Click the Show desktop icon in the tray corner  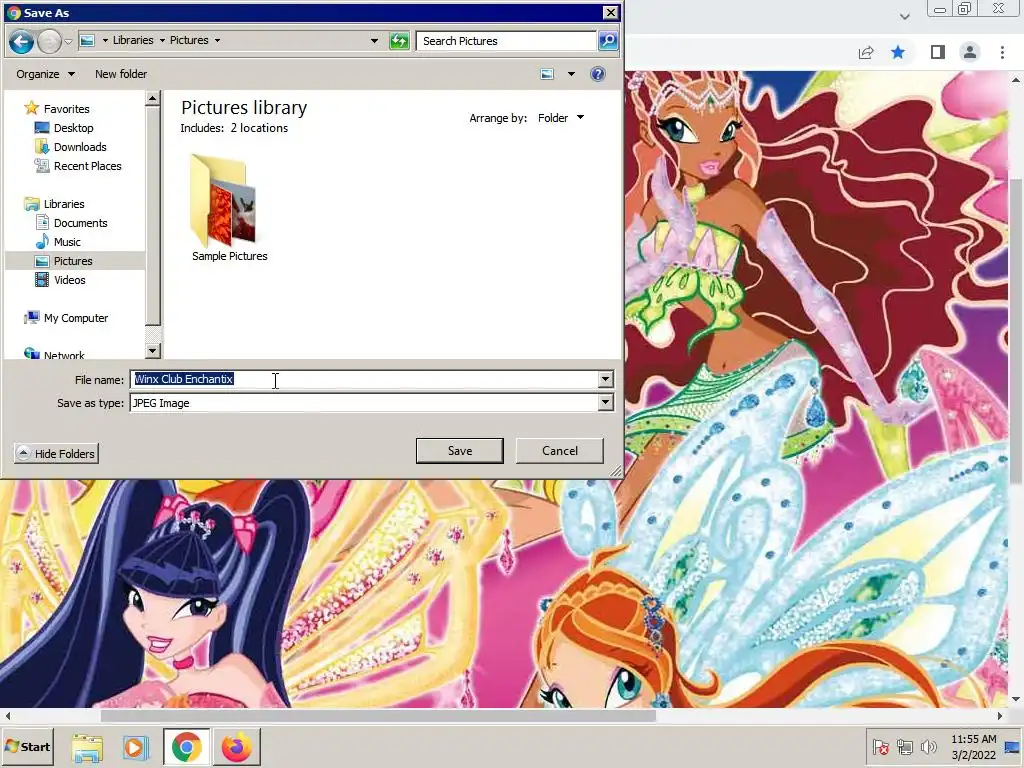tap(1012, 747)
